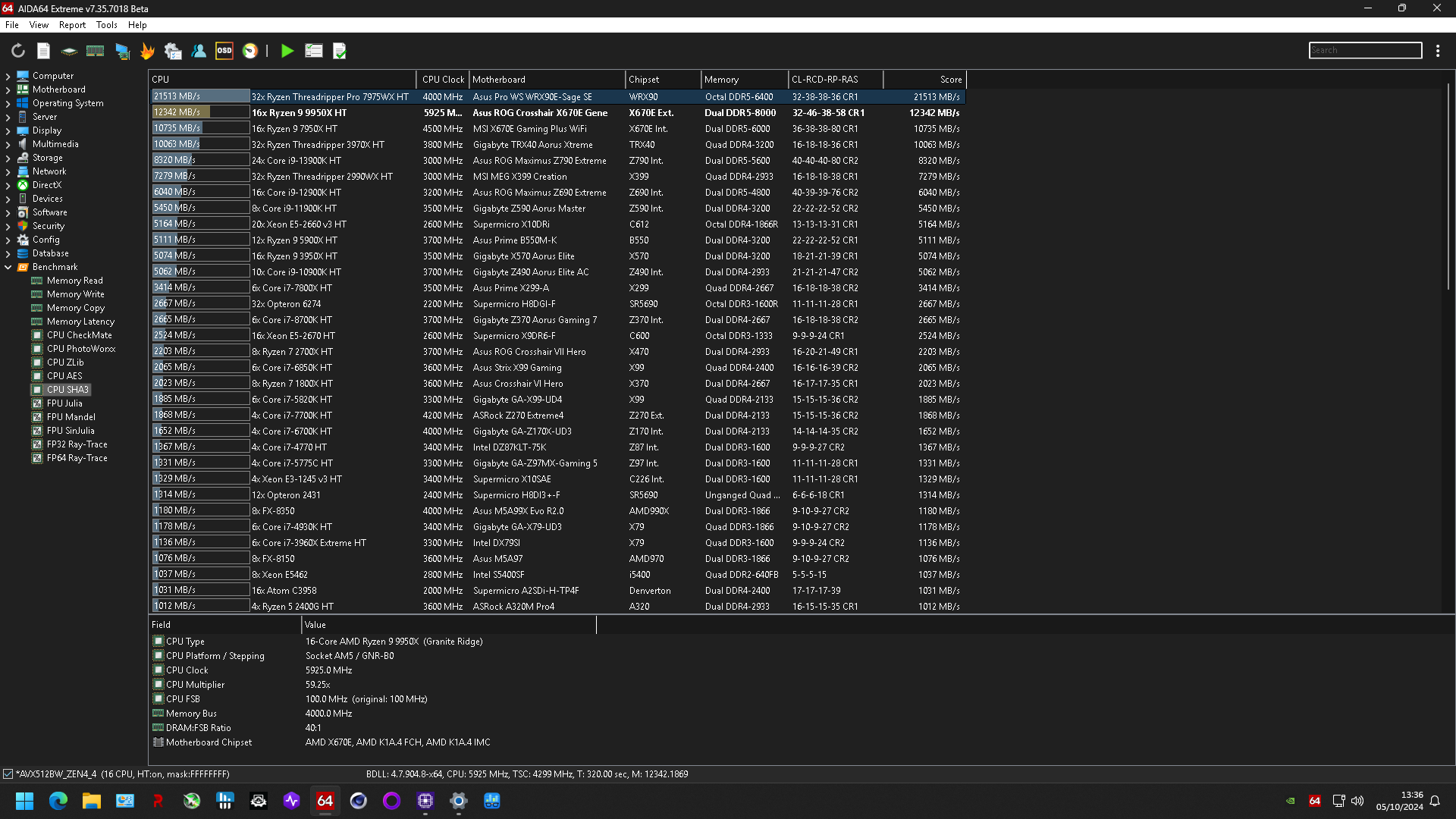Collapse the Benchmark tree node
Screen dimensions: 1456x819
tap(8, 267)
